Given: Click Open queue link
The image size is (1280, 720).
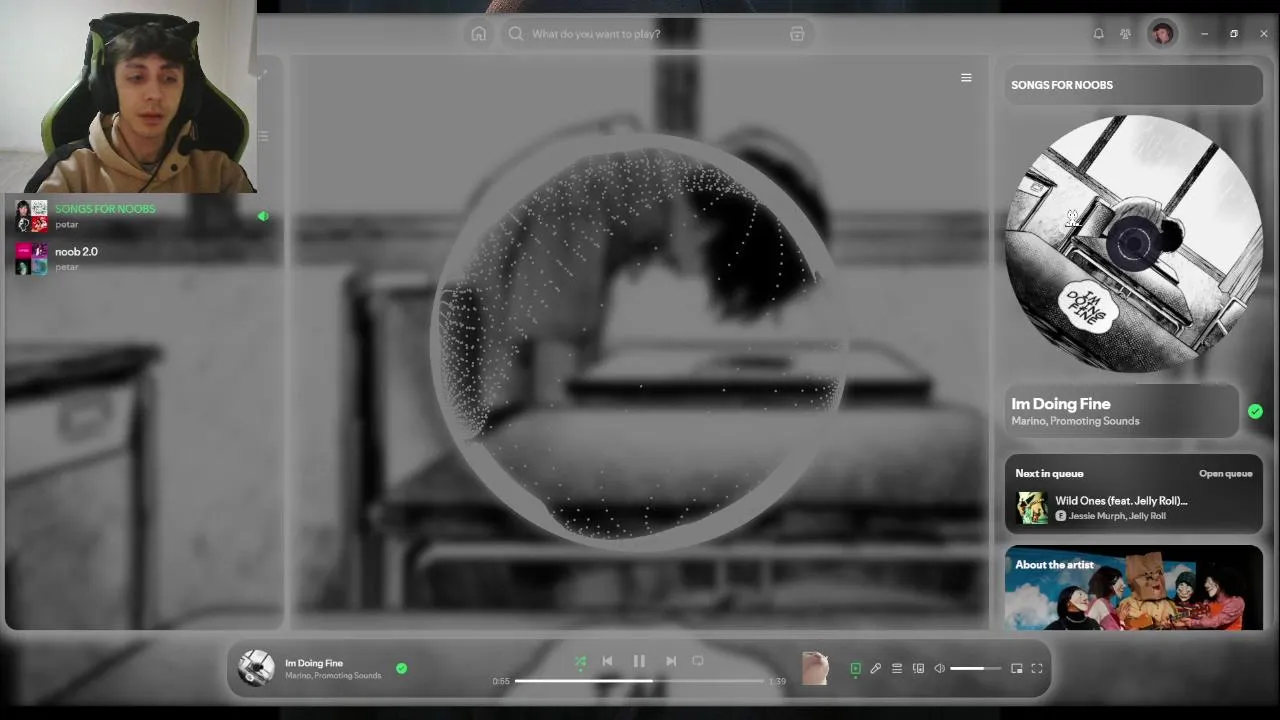Looking at the screenshot, I should pyautogui.click(x=1225, y=474).
